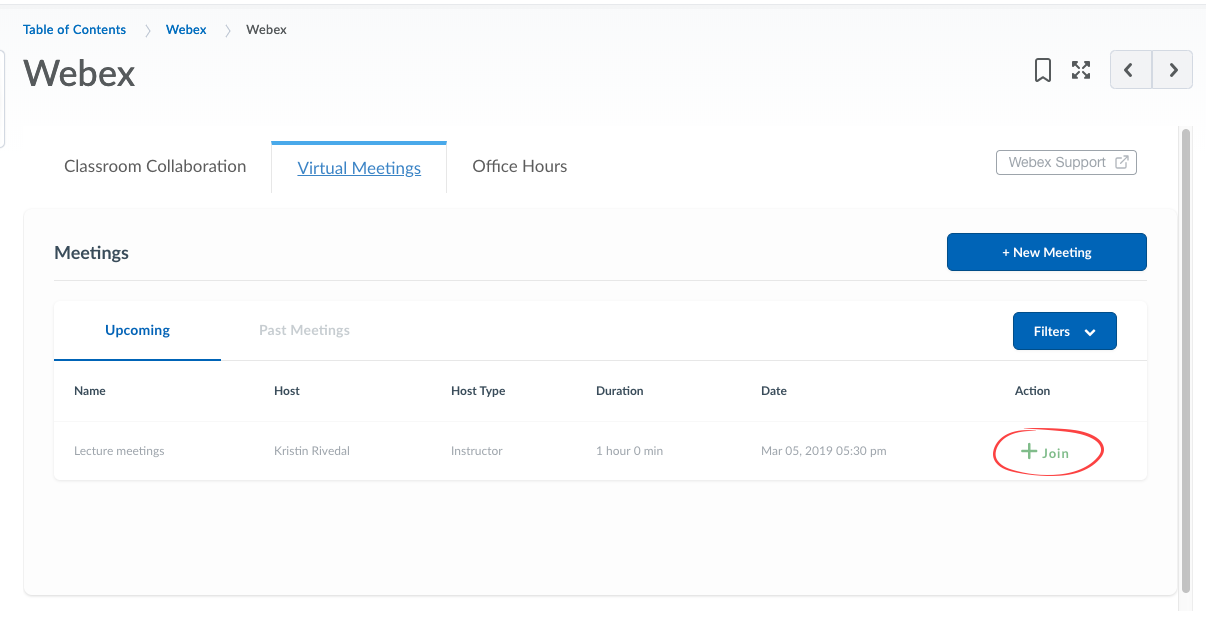The image size is (1206, 633).
Task: Open Webex page in fullscreen view
Action: (x=1081, y=70)
